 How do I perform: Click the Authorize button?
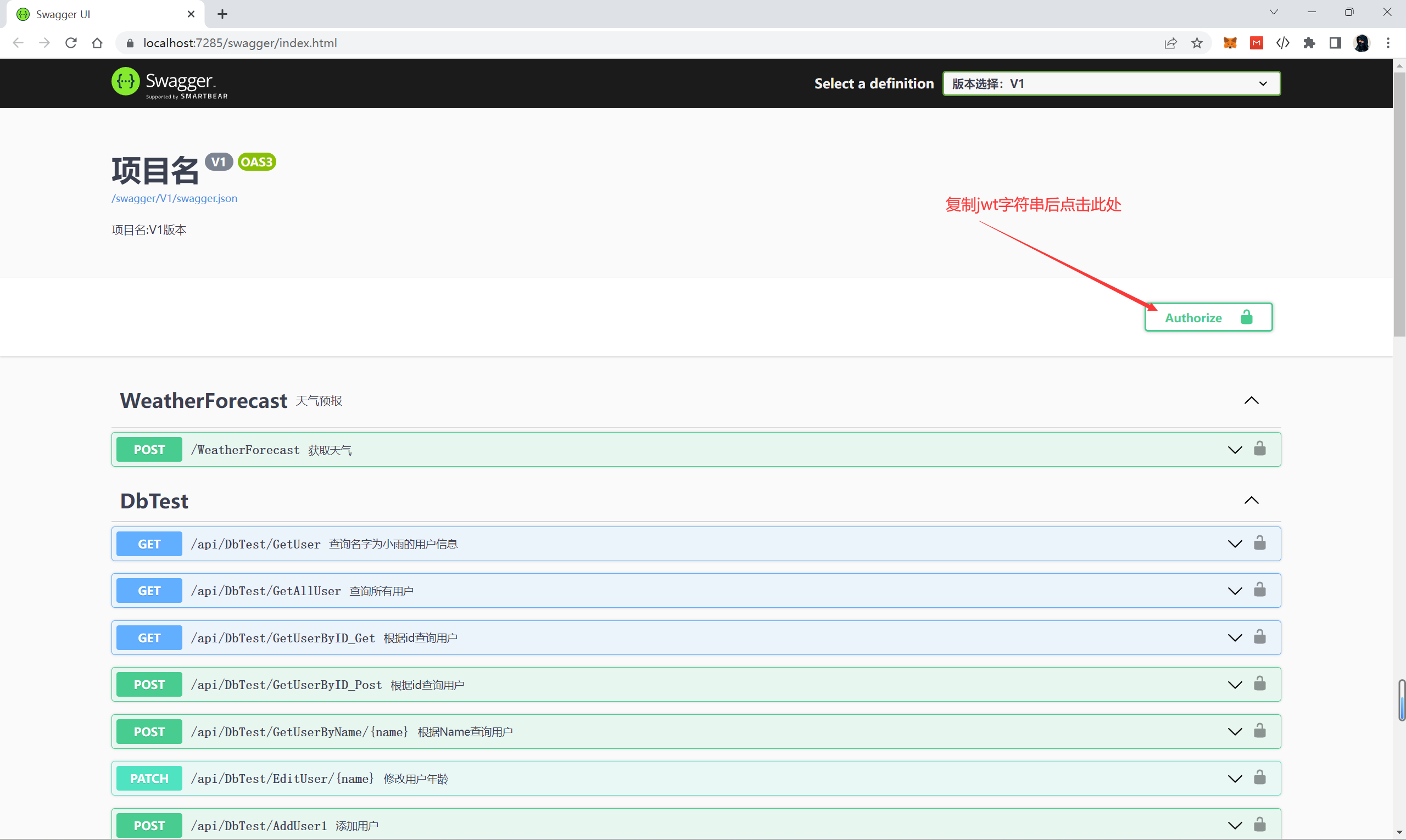click(1208, 317)
